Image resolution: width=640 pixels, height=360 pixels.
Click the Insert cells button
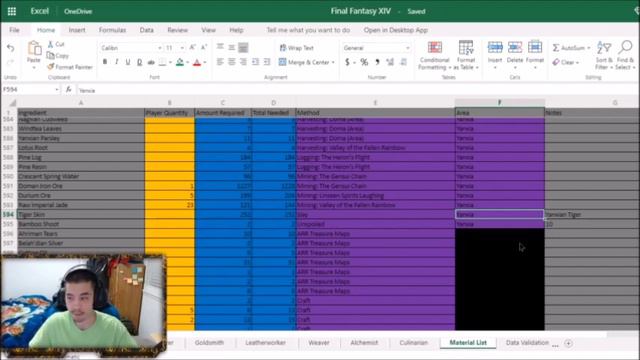[x=495, y=55]
